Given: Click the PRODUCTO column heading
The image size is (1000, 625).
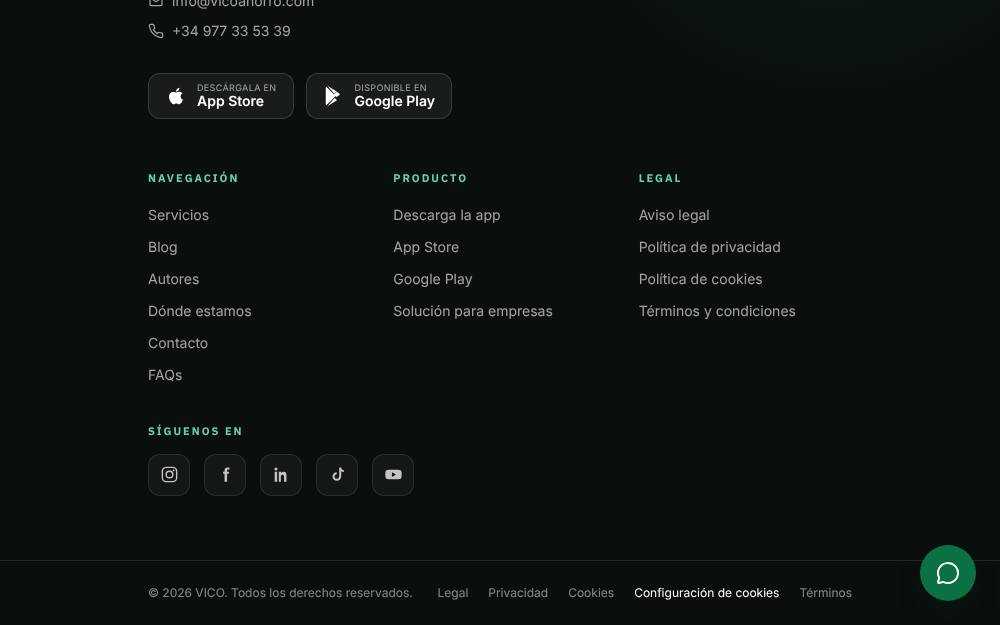Looking at the screenshot, I should pos(430,178).
